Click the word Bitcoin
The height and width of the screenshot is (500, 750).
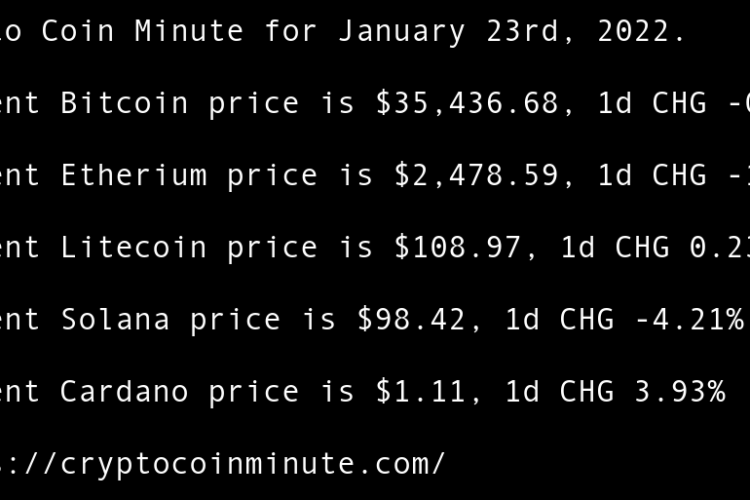pyautogui.click(x=124, y=103)
